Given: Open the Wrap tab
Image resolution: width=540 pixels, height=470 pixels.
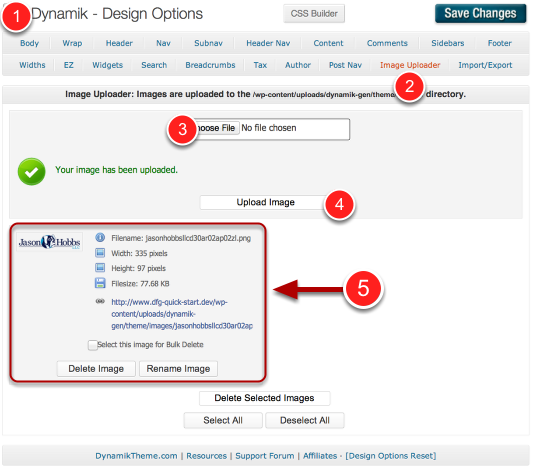Looking at the screenshot, I should (72, 43).
